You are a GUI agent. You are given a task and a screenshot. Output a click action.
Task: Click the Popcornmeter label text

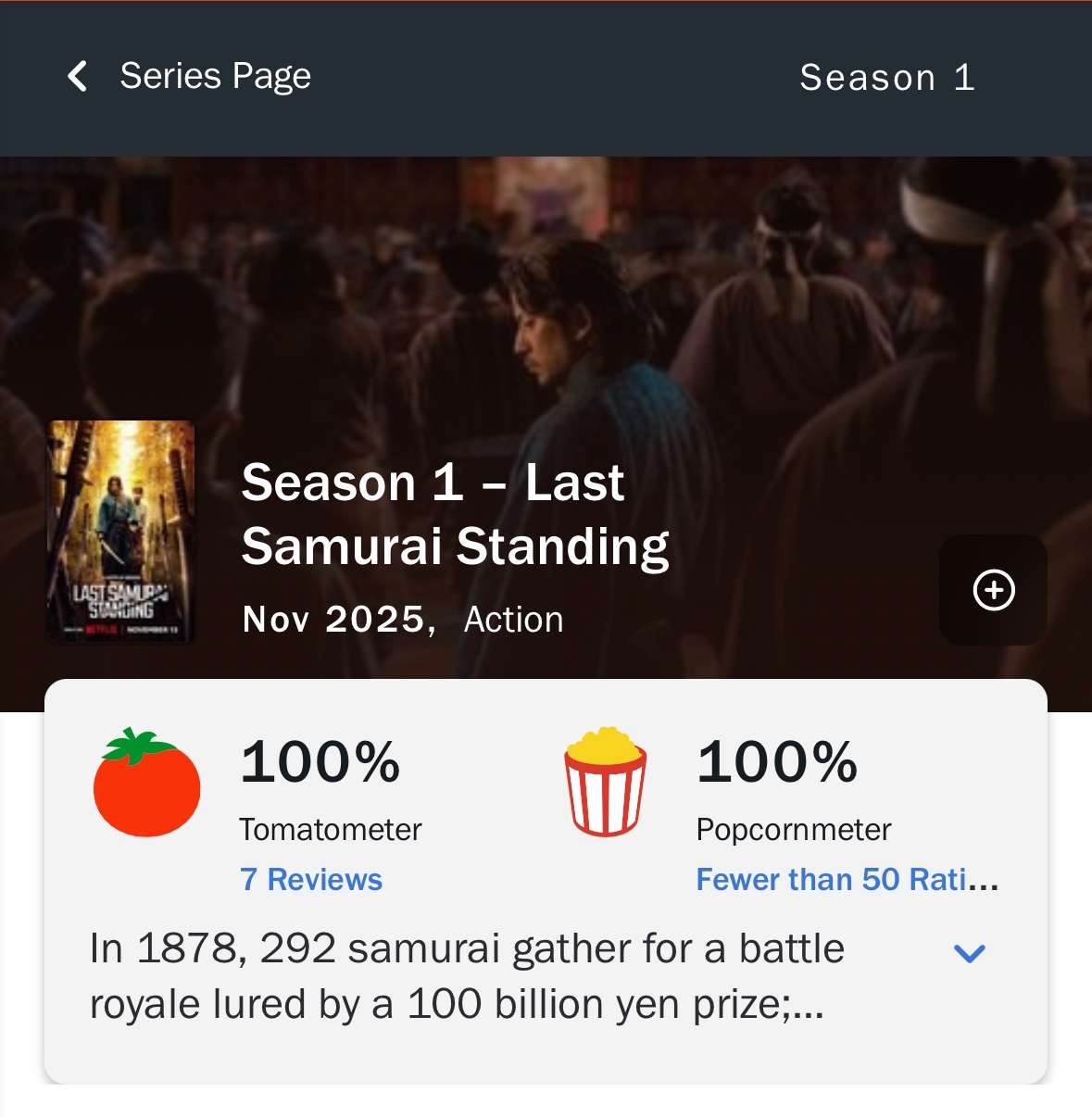pos(794,830)
